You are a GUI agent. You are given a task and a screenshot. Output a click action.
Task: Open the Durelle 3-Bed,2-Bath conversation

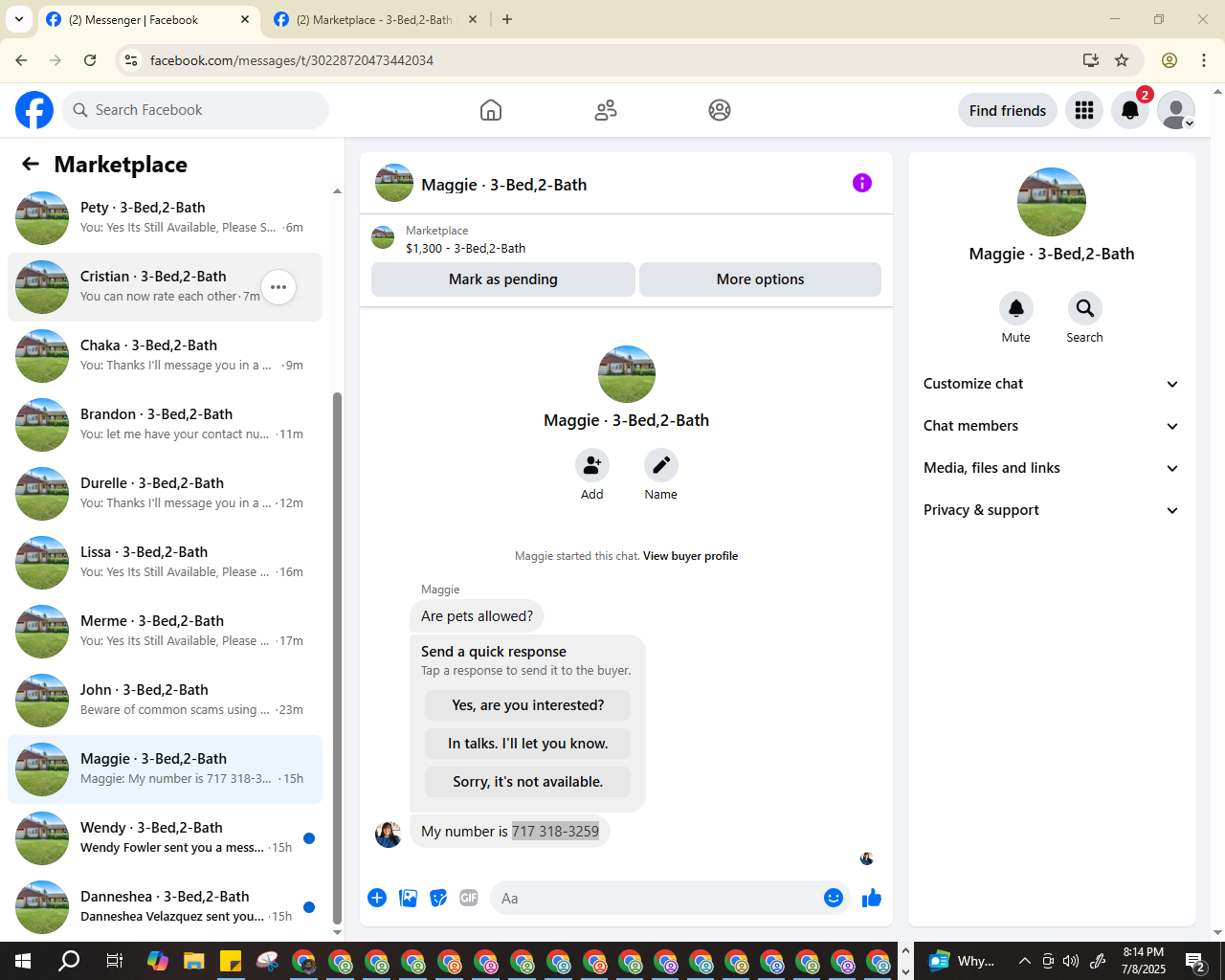pos(165,494)
